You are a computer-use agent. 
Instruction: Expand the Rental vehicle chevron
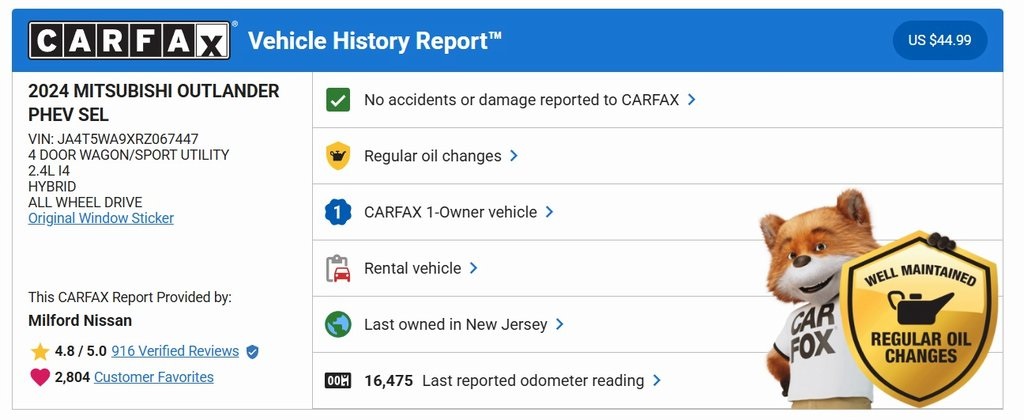[474, 268]
